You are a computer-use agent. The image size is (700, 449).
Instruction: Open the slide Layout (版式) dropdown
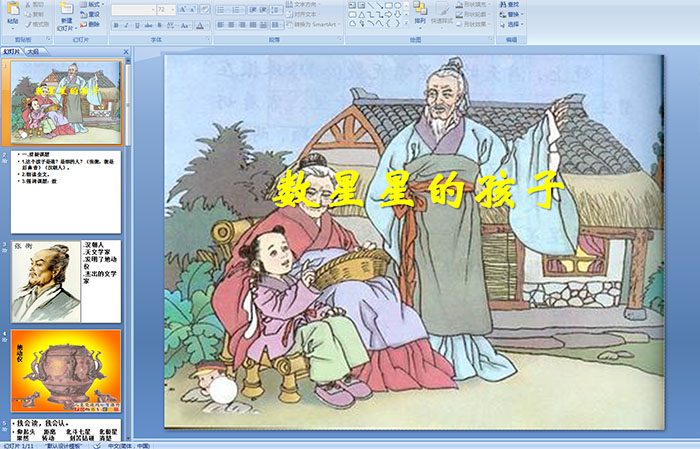tap(92, 4)
